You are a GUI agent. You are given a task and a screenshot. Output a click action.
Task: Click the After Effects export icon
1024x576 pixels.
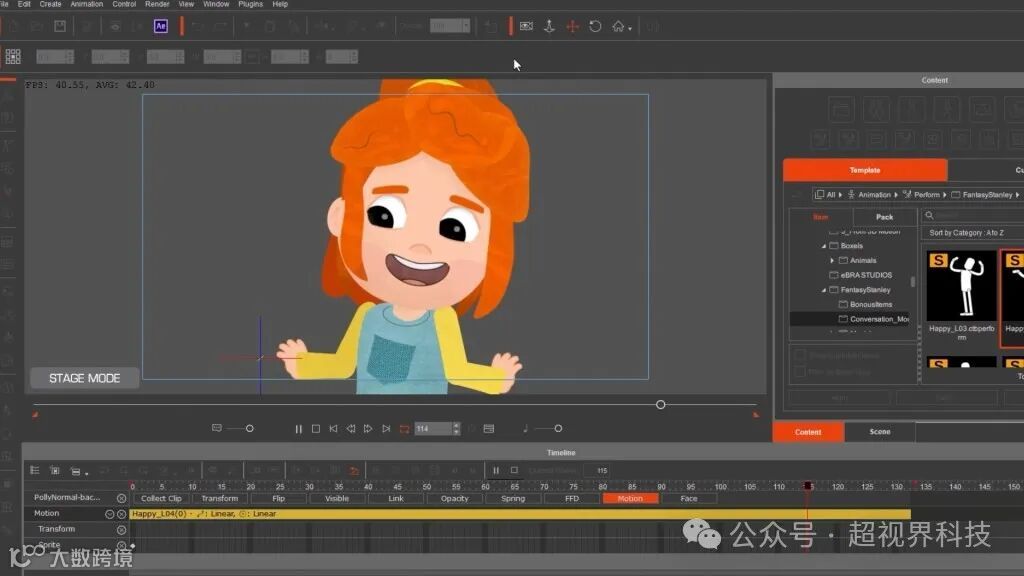coord(161,26)
